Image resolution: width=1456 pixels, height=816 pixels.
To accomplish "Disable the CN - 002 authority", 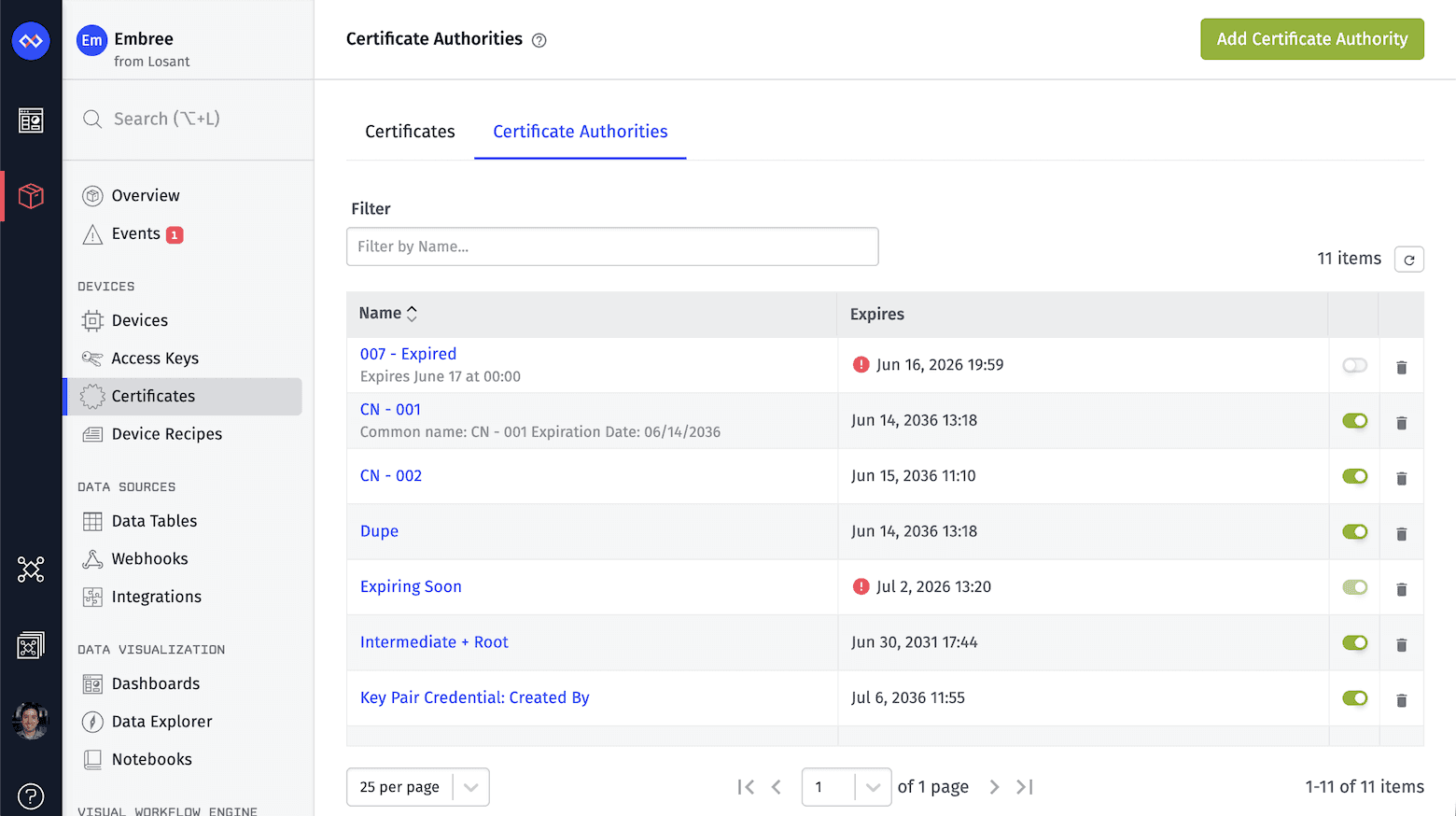I will [x=1354, y=476].
